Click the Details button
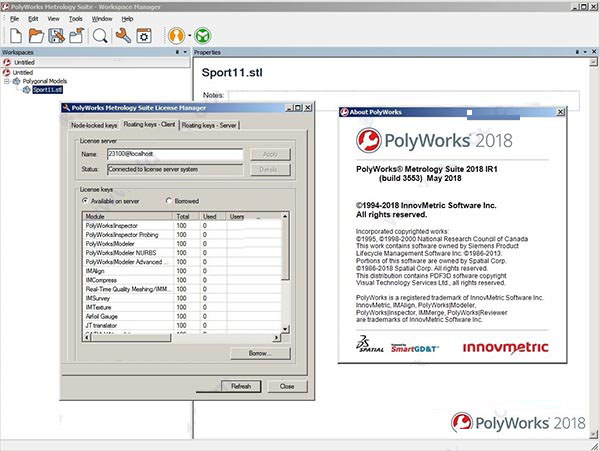Screen dimensions: 600x451 click(x=270, y=169)
